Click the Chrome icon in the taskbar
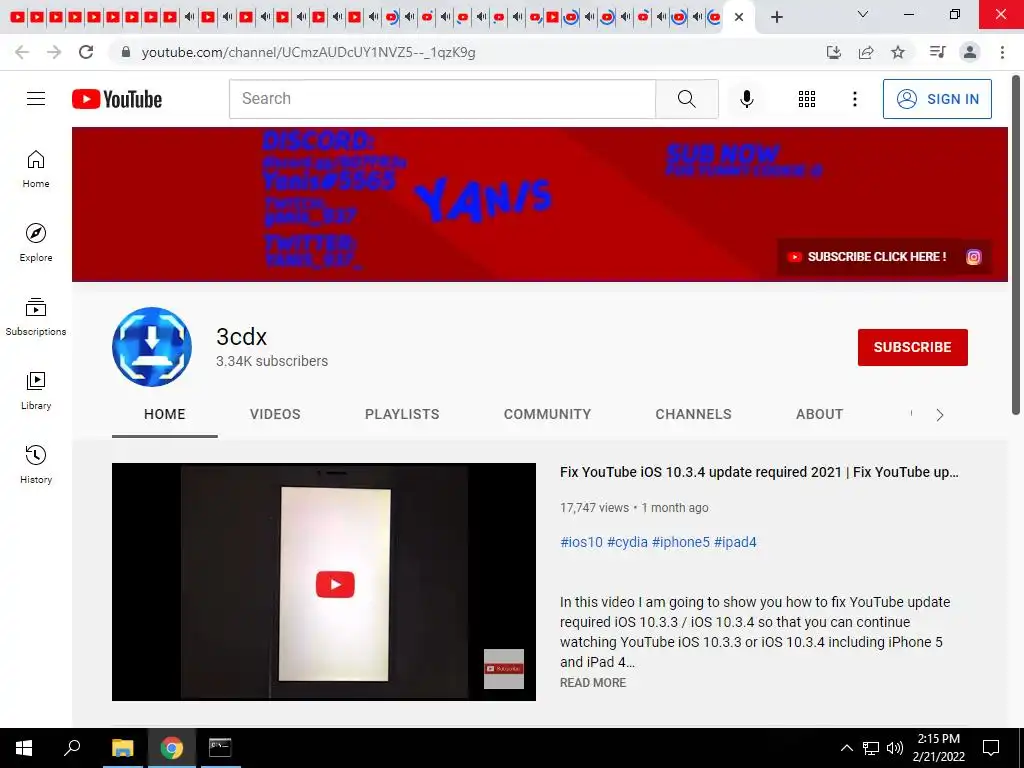Screen dimensions: 1024x768 tap(172, 748)
